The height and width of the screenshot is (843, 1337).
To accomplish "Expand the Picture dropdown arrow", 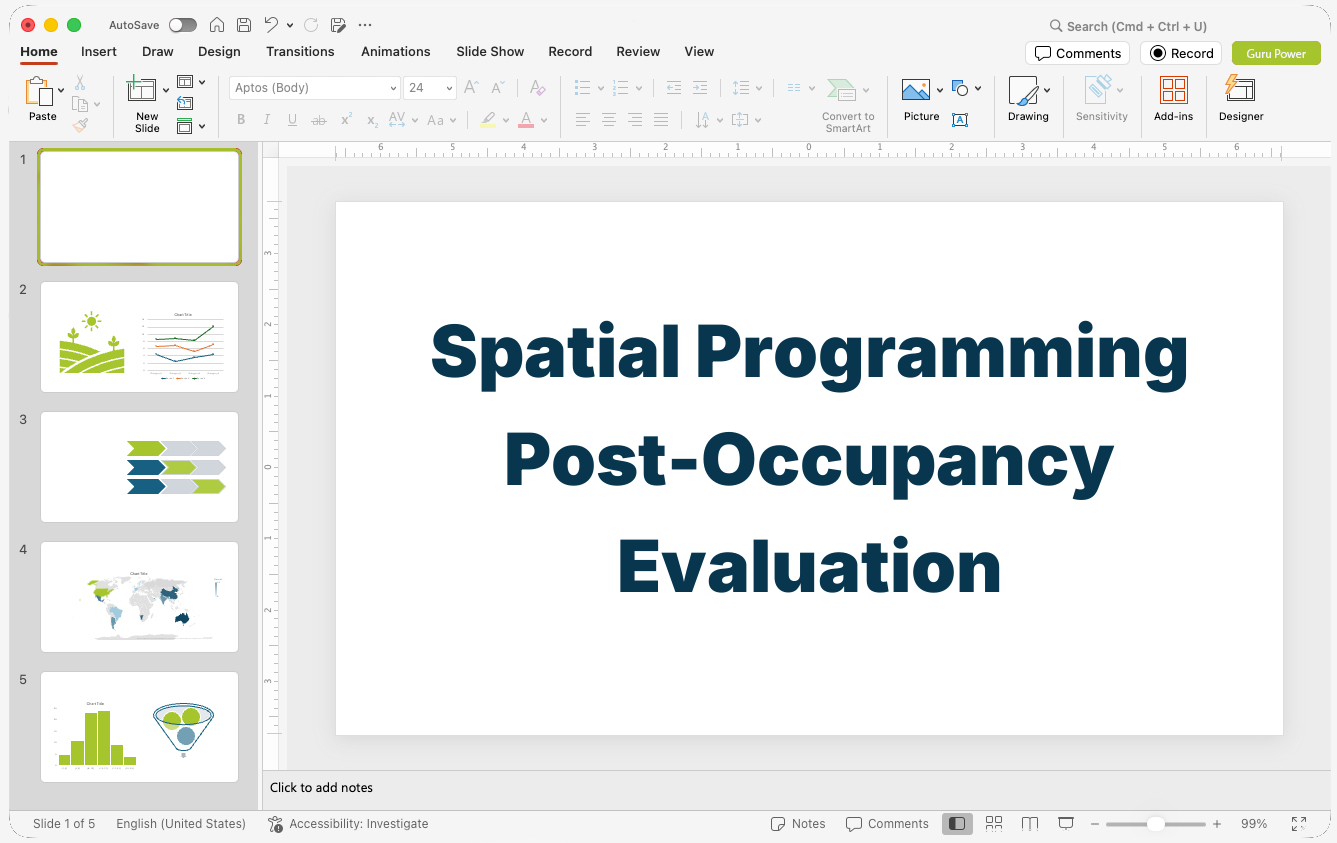I will click(x=940, y=90).
